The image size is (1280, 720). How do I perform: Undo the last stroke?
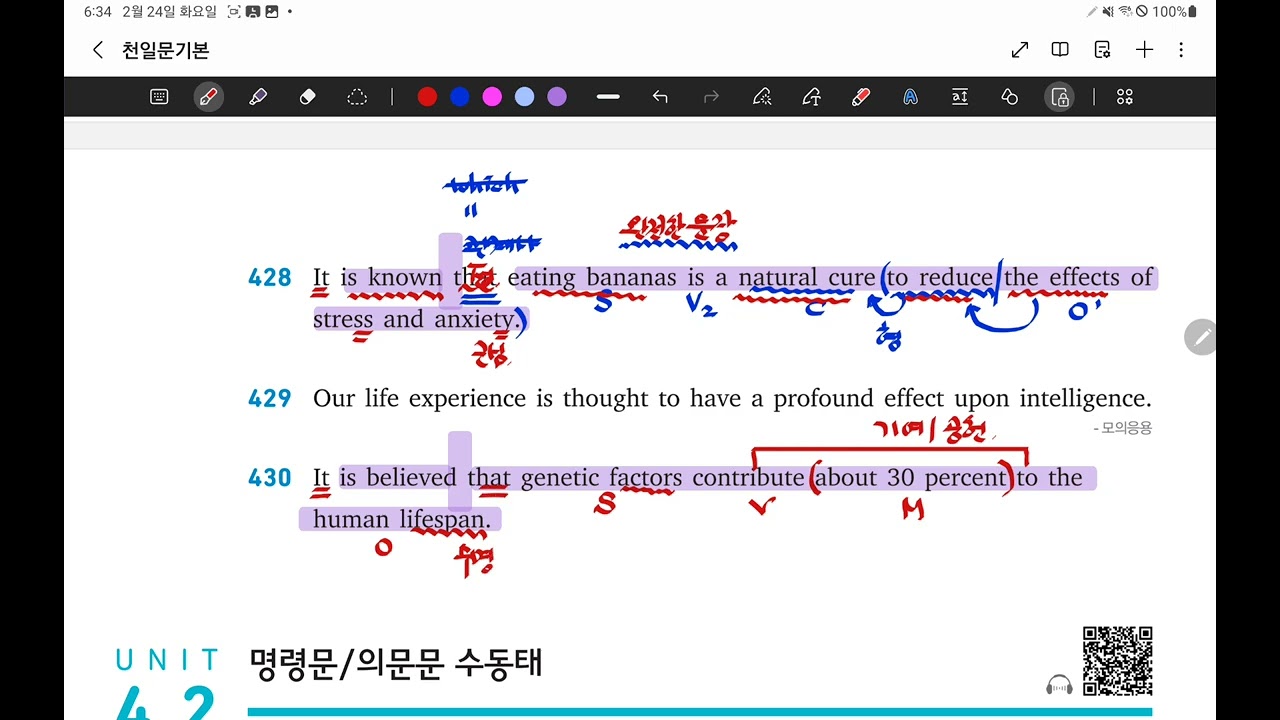click(660, 97)
